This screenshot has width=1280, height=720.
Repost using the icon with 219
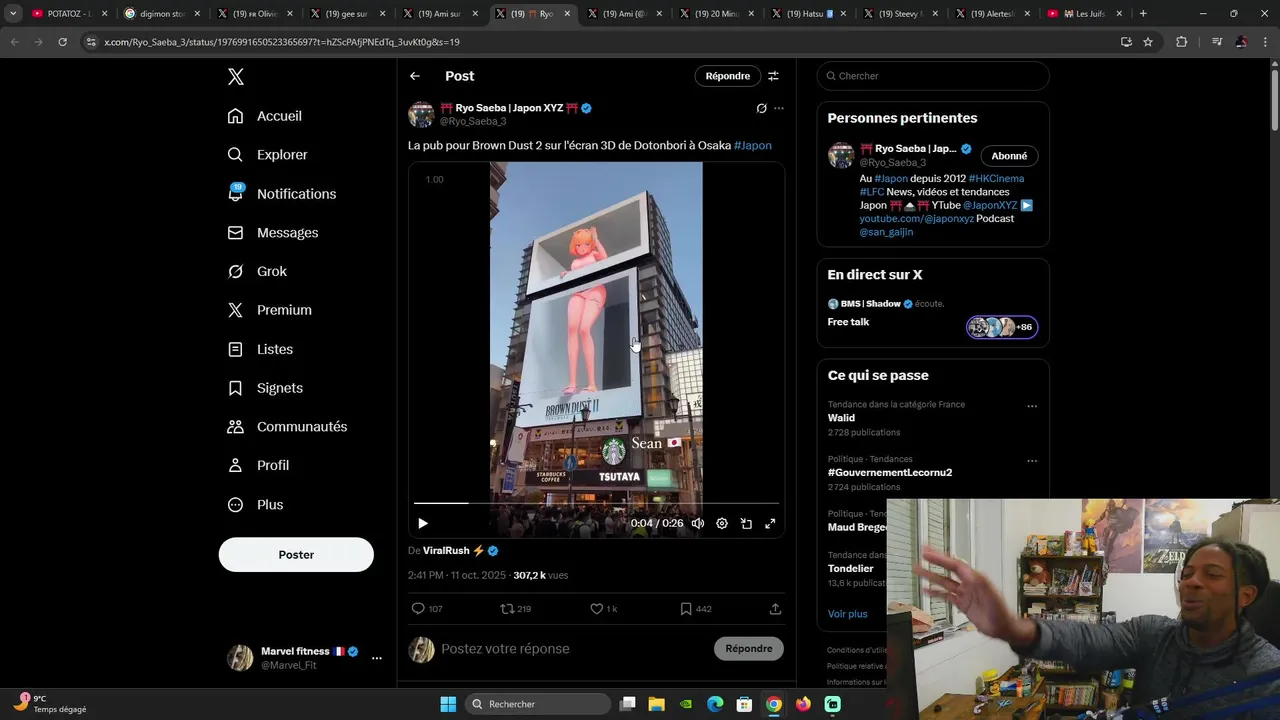pos(515,608)
